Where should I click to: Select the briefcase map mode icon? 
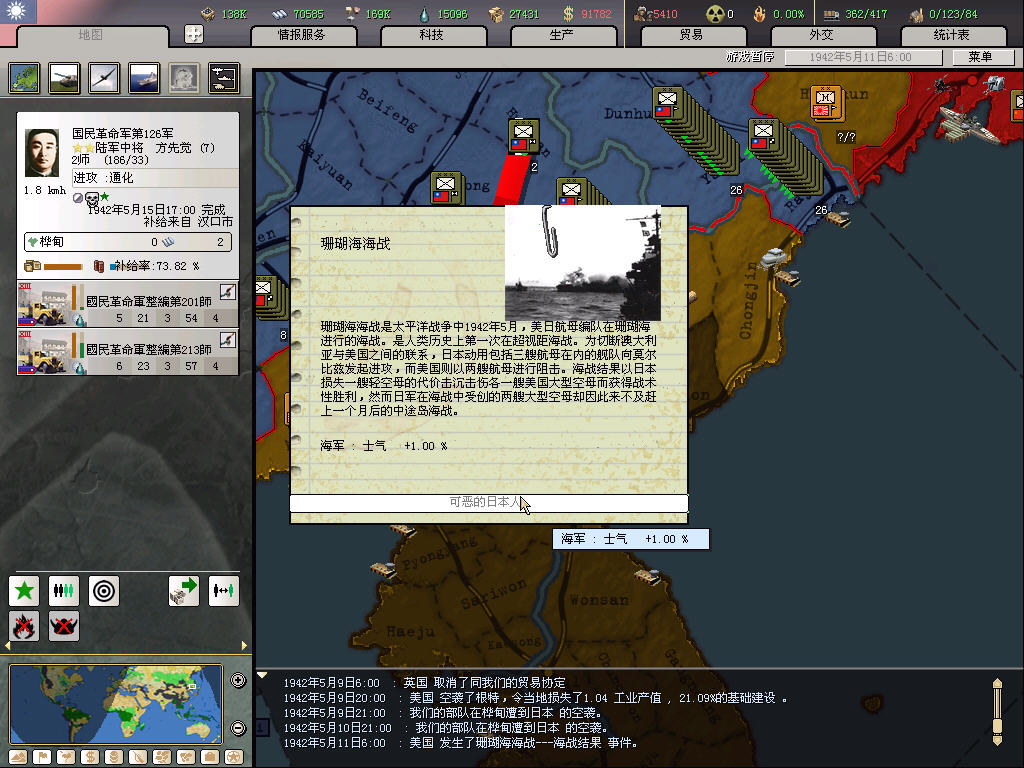[210, 757]
